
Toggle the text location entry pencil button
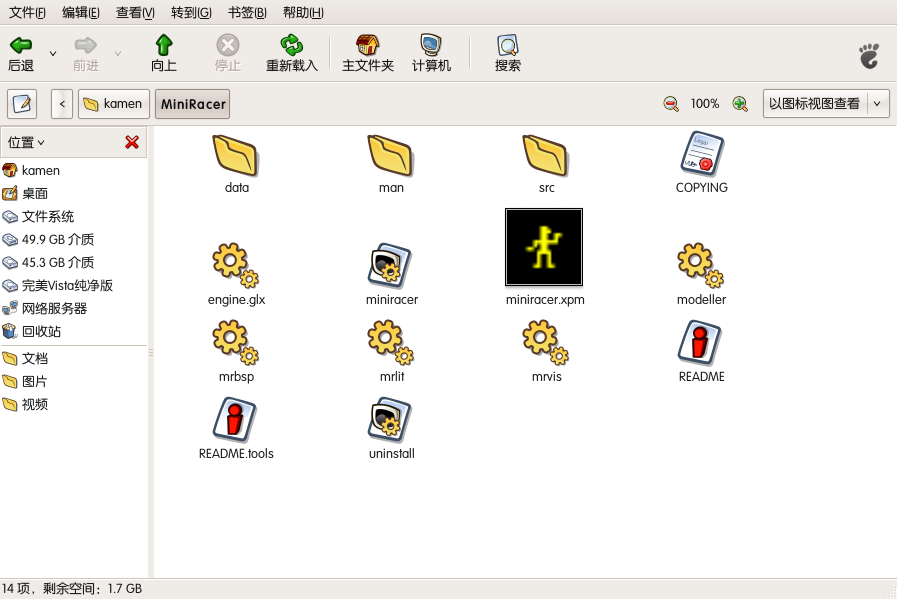(x=22, y=104)
